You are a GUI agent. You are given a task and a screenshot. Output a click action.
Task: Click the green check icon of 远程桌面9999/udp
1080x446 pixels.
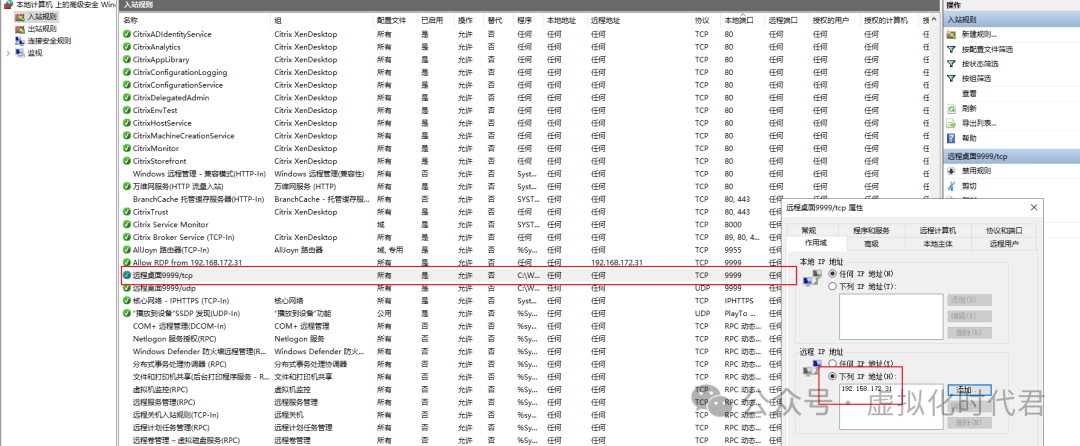point(127,288)
